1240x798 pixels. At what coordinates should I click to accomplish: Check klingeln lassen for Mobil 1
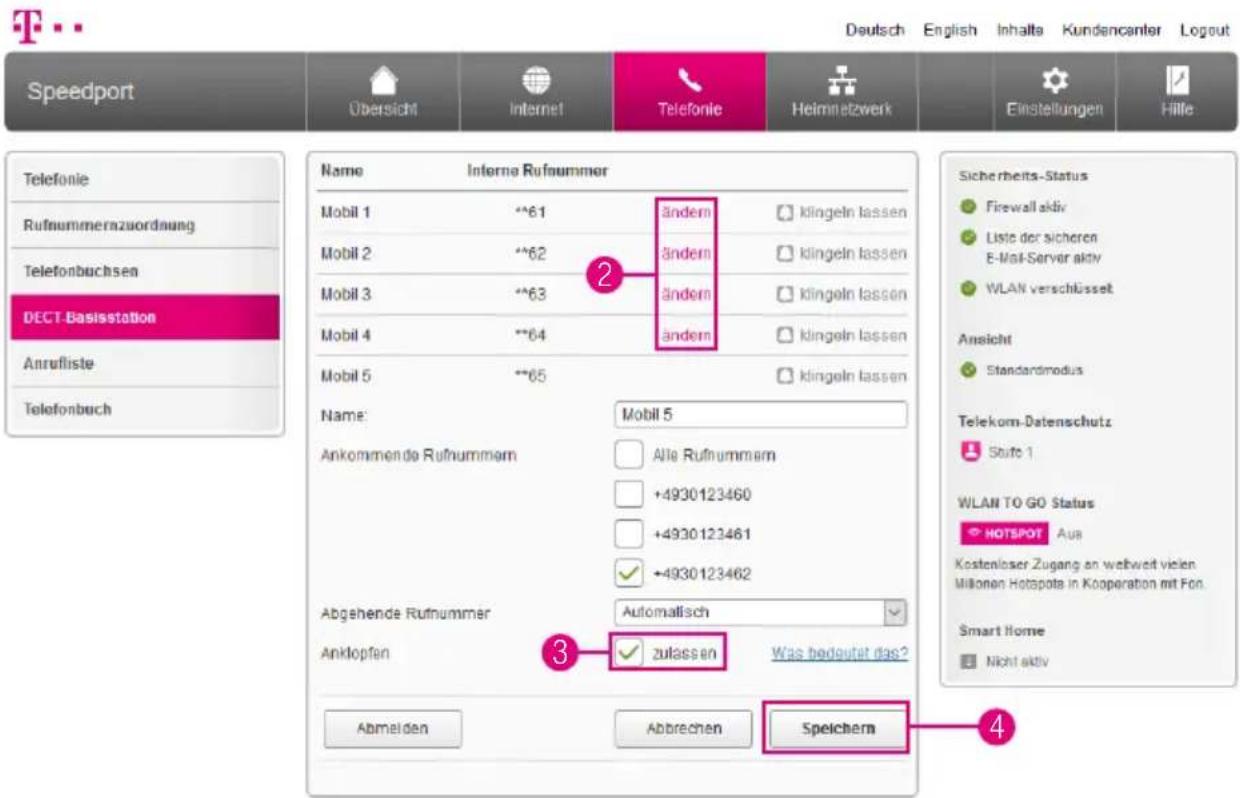785,213
